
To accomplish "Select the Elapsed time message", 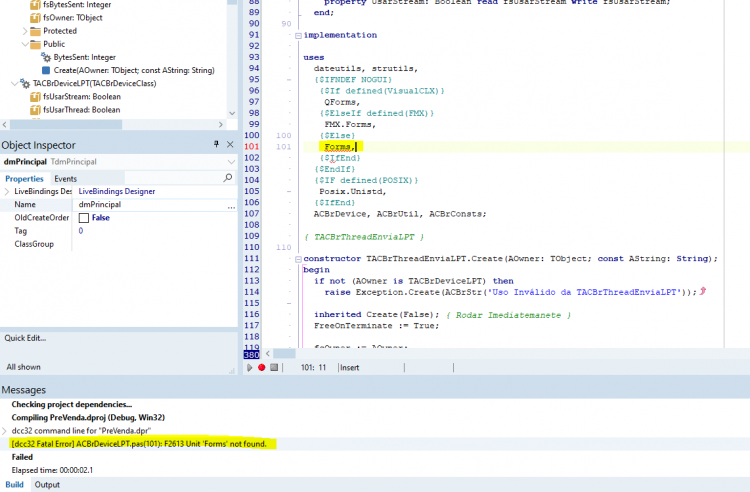I will pos(52,470).
